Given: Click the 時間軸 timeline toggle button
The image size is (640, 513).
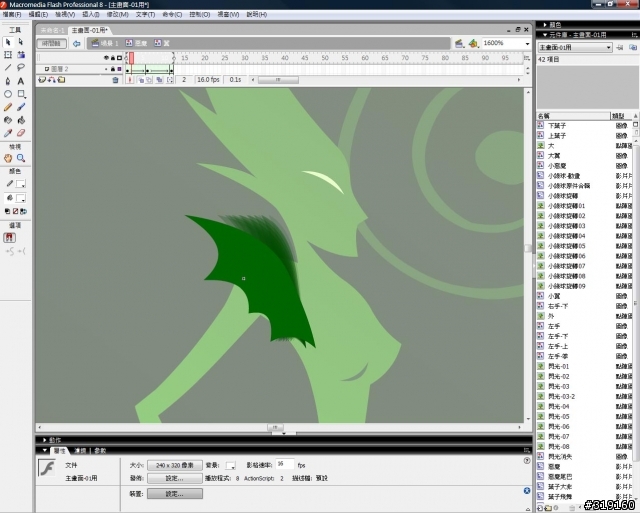Looking at the screenshot, I should click(51, 43).
